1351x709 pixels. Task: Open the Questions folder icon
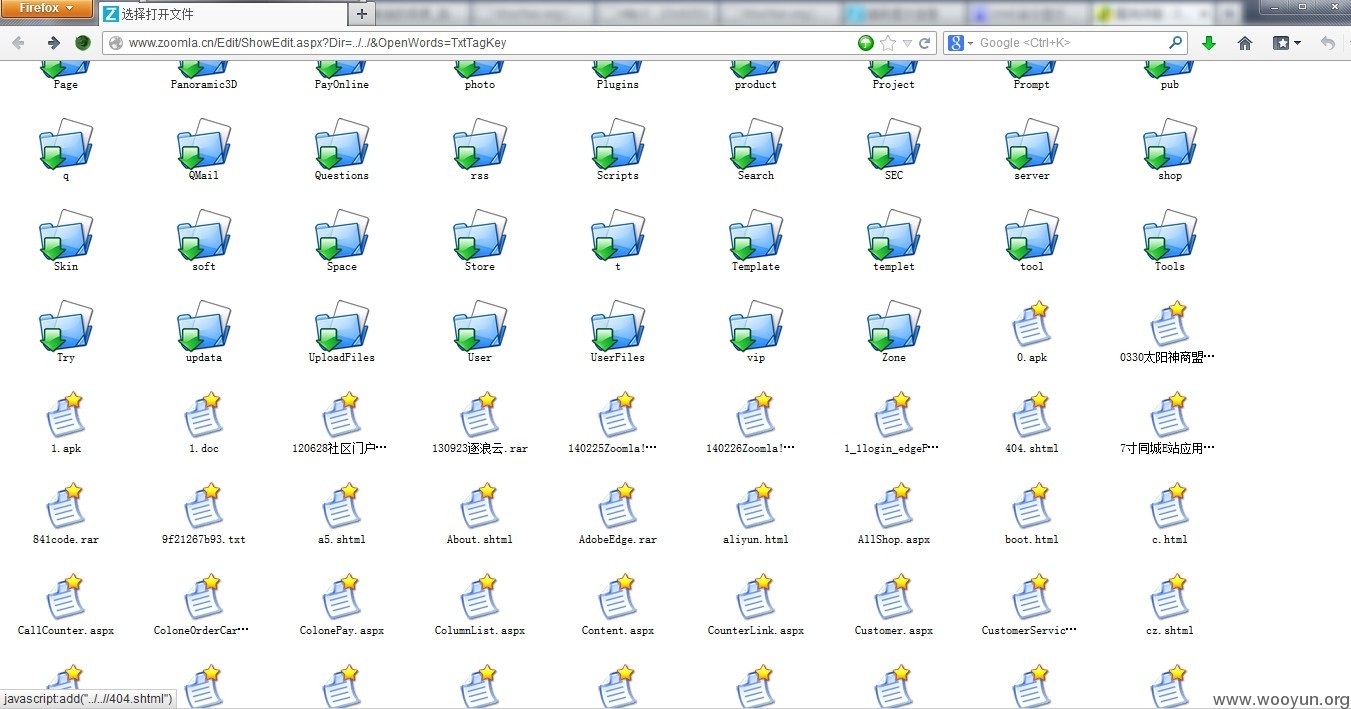click(x=342, y=145)
